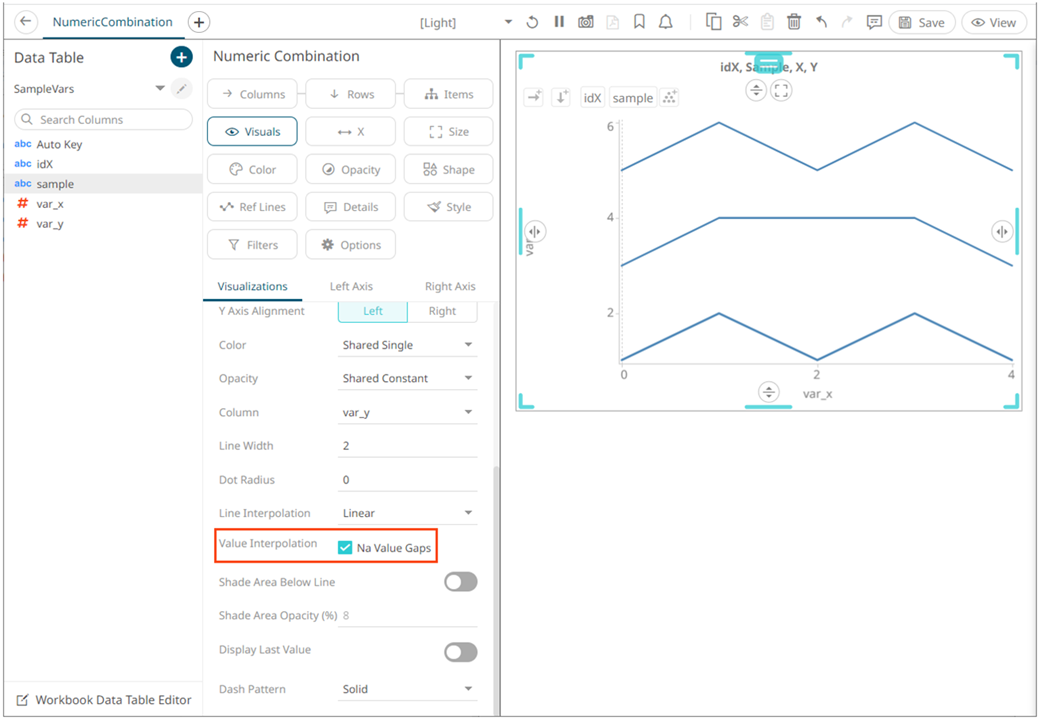Click the undo arrow icon
The width and height of the screenshot is (1040, 720).
tap(821, 22)
